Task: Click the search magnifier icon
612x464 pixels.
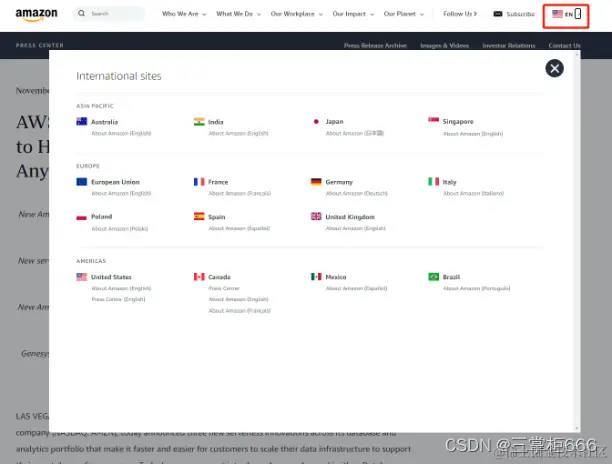Action: pos(81,14)
